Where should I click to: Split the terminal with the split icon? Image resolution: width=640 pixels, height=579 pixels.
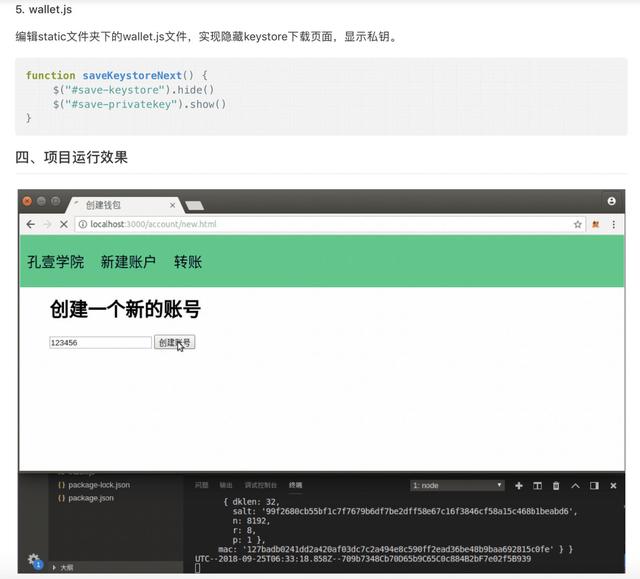[x=537, y=486]
